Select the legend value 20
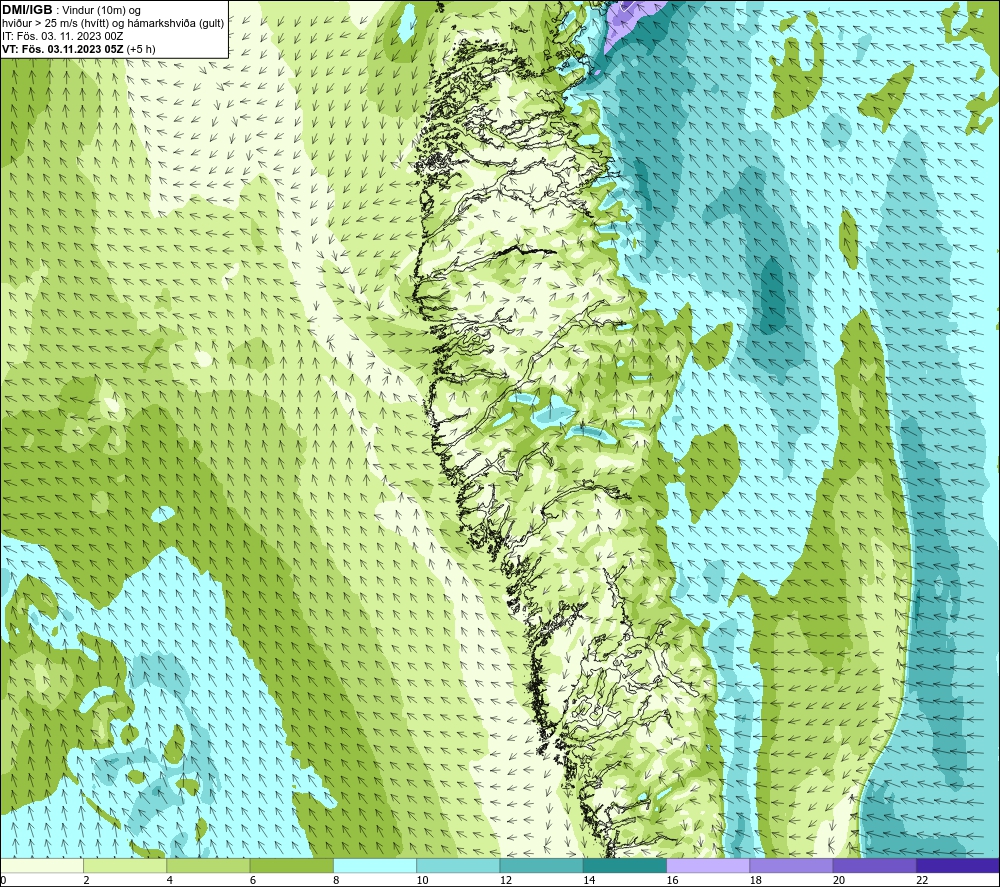The image size is (1000, 887). coord(839,881)
